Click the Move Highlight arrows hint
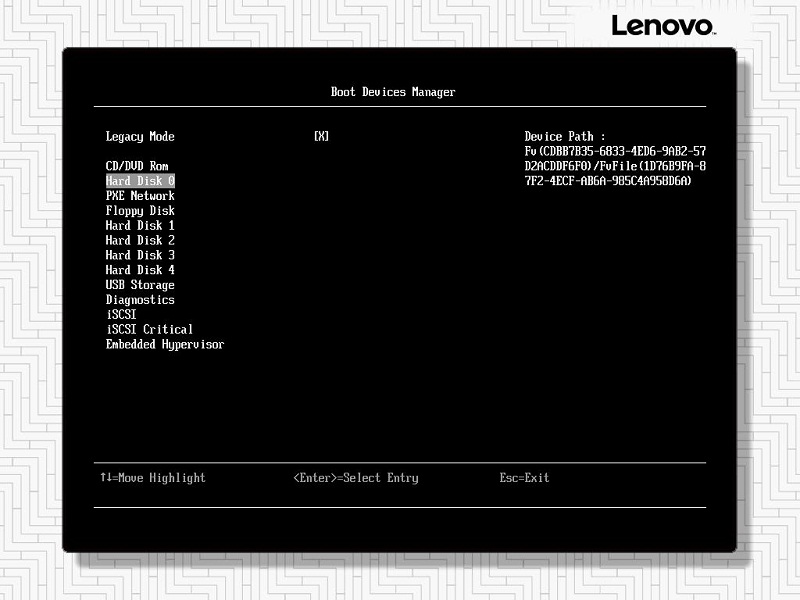Image resolution: width=800 pixels, height=600 pixels. click(152, 478)
